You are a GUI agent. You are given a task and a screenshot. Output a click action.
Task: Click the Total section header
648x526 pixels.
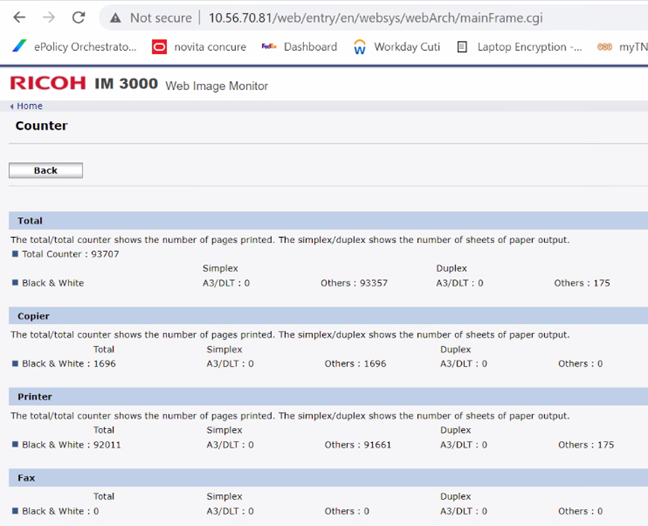[328, 221]
